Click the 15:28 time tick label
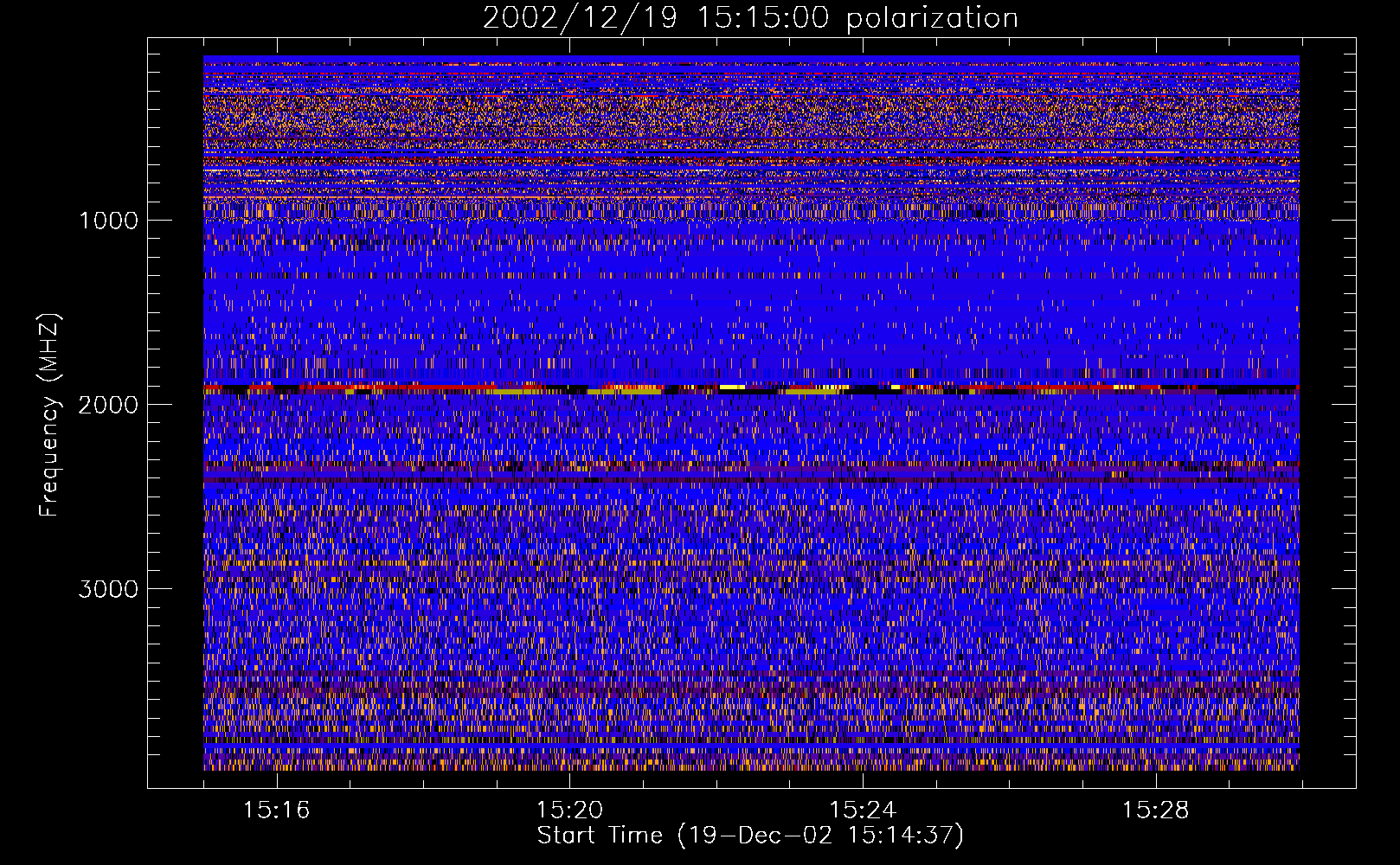1400x865 pixels. [1156, 811]
